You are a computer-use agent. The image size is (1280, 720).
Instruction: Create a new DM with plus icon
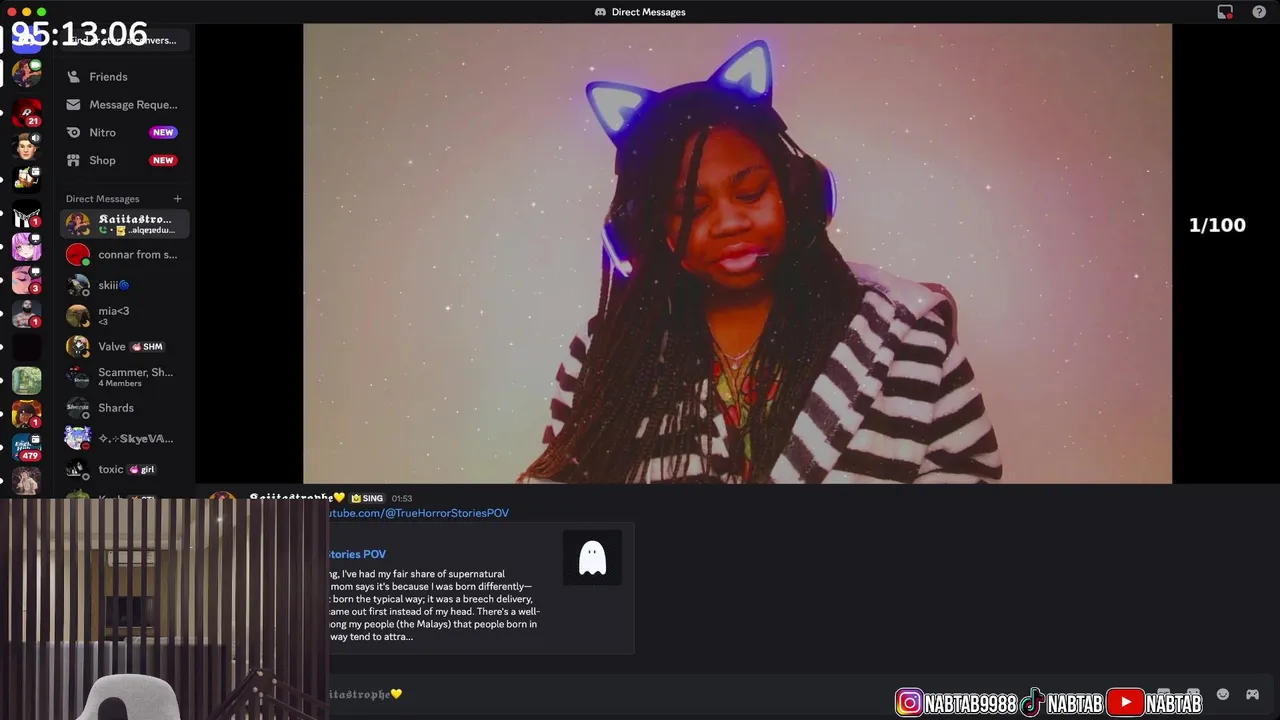177,199
